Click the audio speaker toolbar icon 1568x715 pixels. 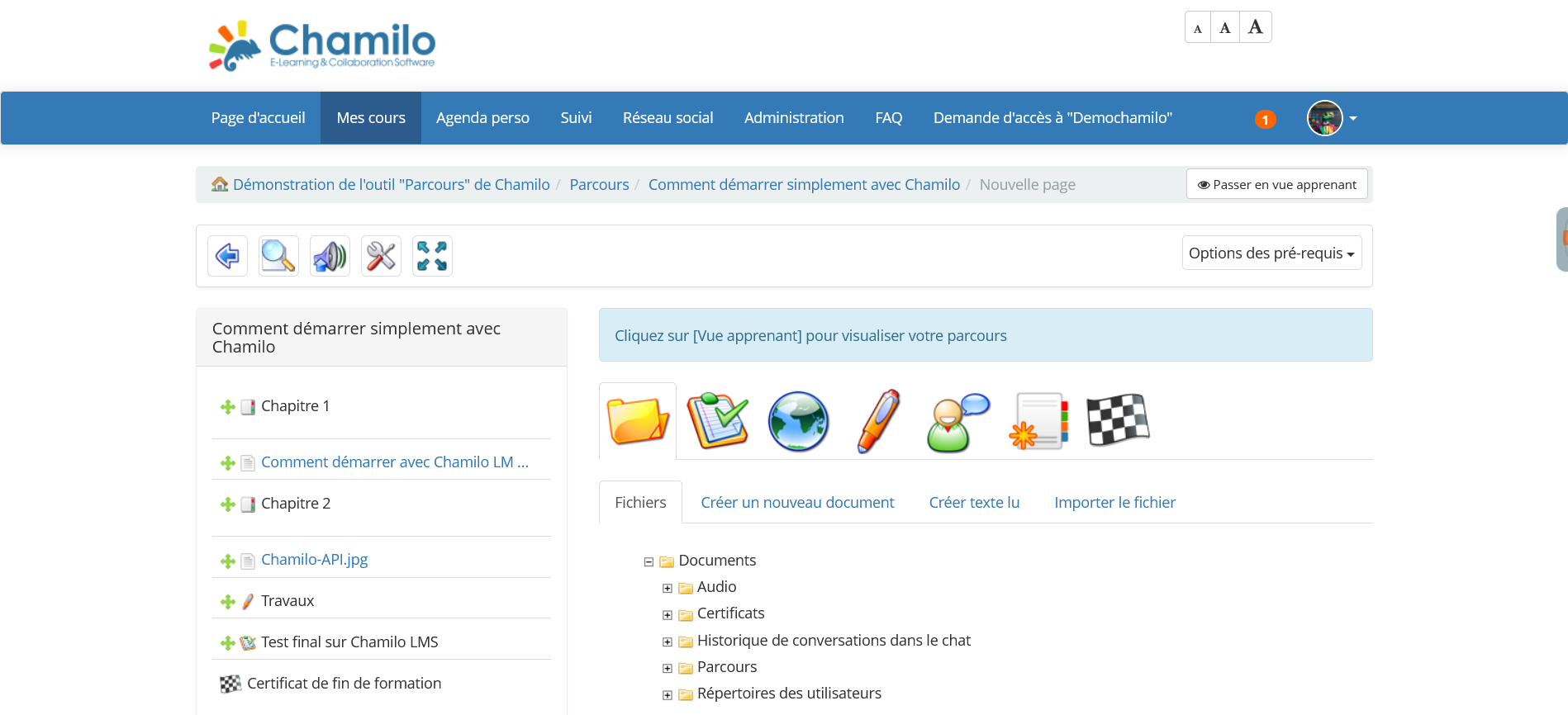(330, 256)
